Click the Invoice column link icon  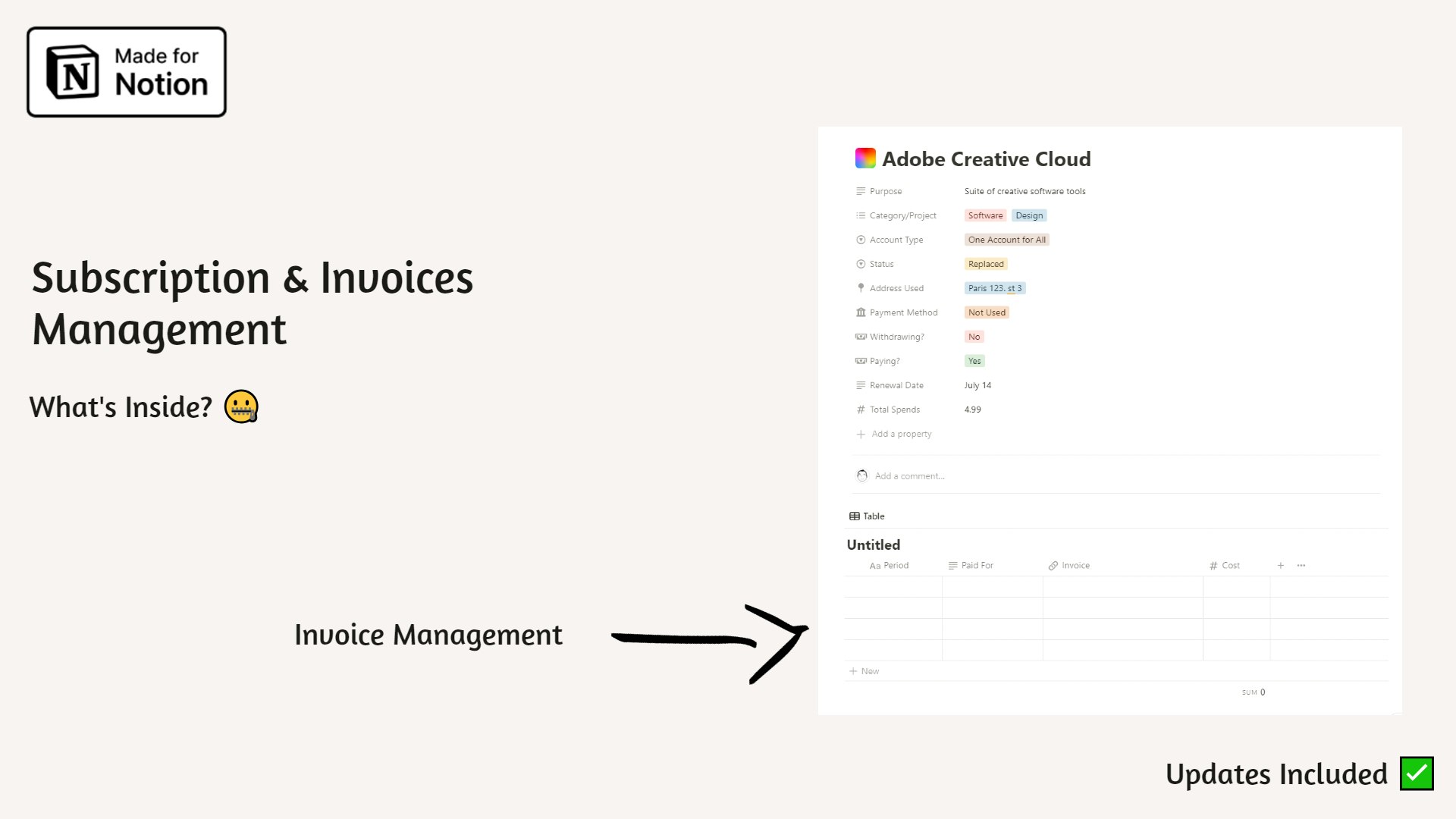(x=1053, y=566)
